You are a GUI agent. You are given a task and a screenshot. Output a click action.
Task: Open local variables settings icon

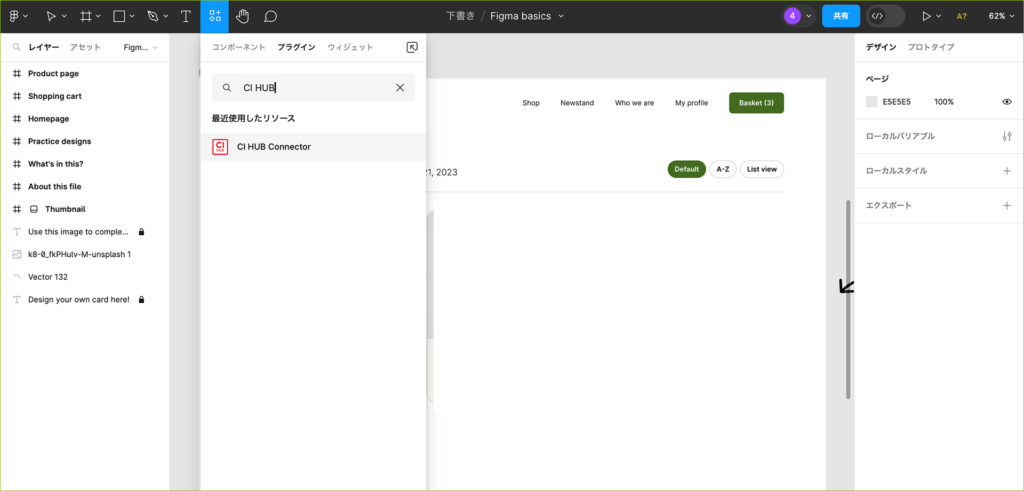pos(1006,136)
